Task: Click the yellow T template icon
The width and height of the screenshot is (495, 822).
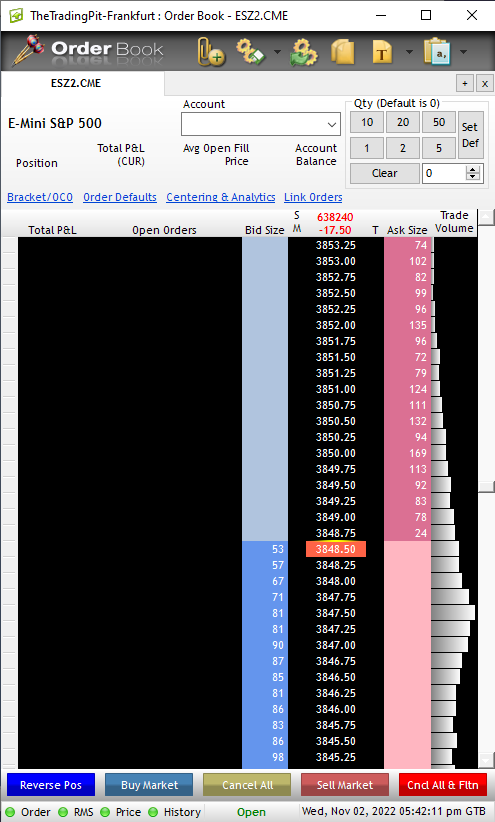Action: coord(382,52)
